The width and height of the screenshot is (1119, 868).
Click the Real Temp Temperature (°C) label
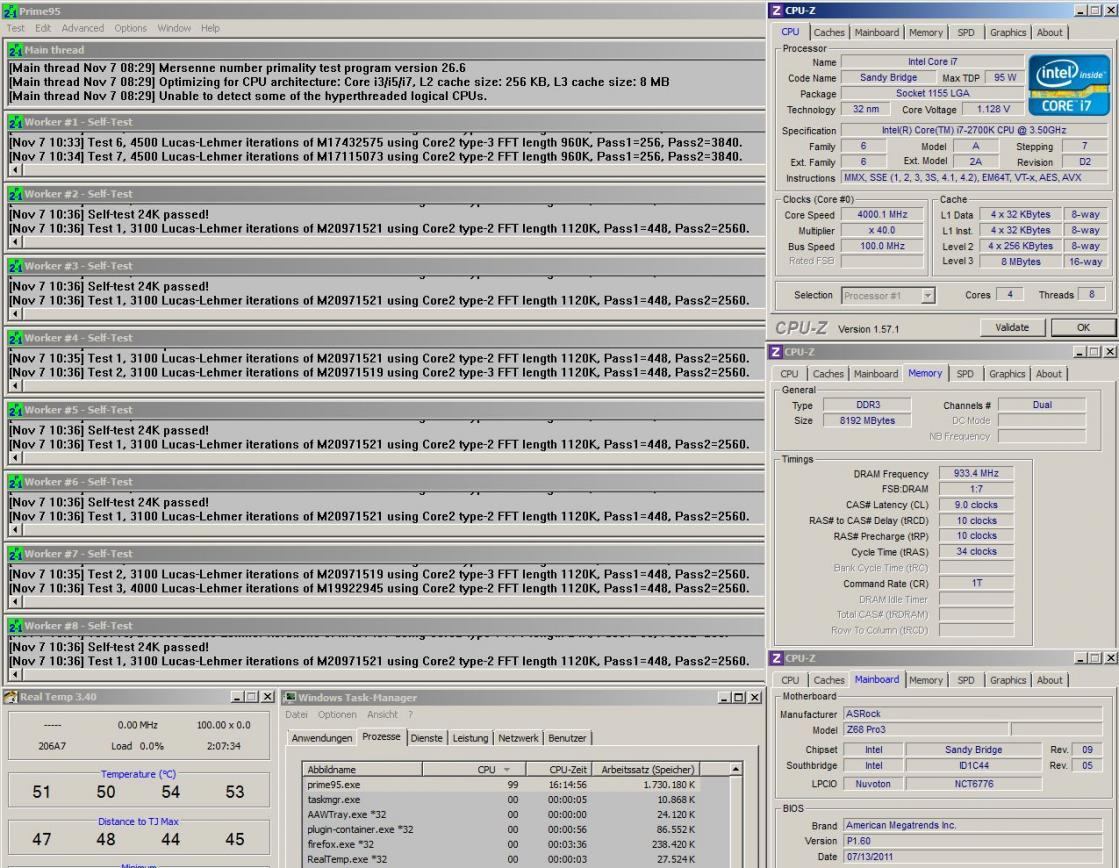coord(138,774)
